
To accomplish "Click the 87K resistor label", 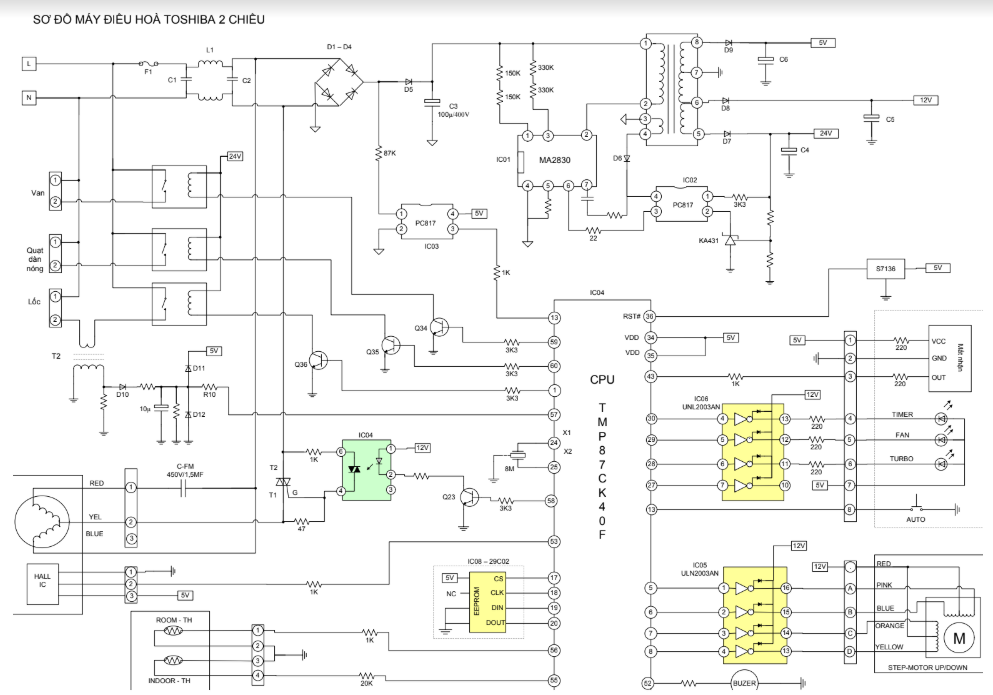I will click(x=389, y=153).
